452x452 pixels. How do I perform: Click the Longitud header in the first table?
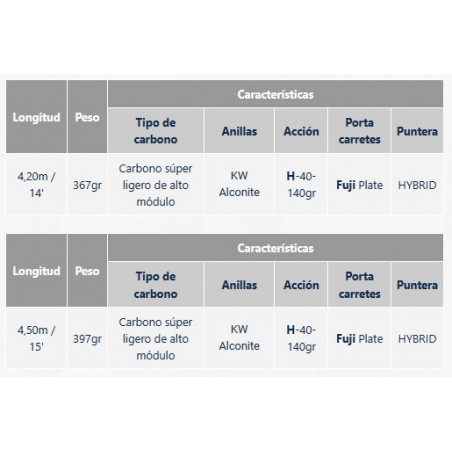coord(36,117)
